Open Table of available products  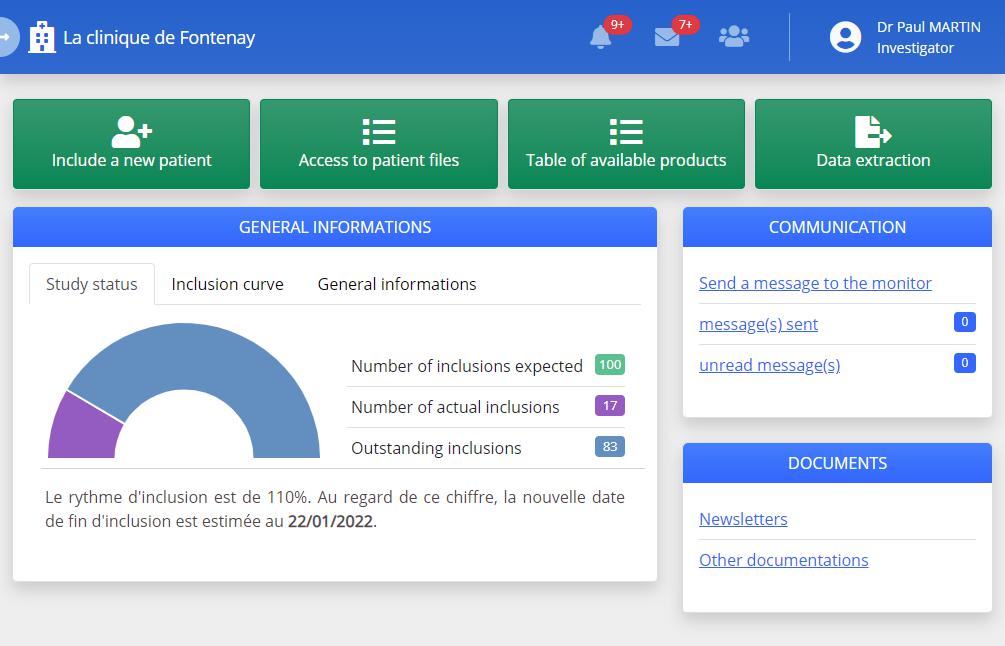coord(626,144)
